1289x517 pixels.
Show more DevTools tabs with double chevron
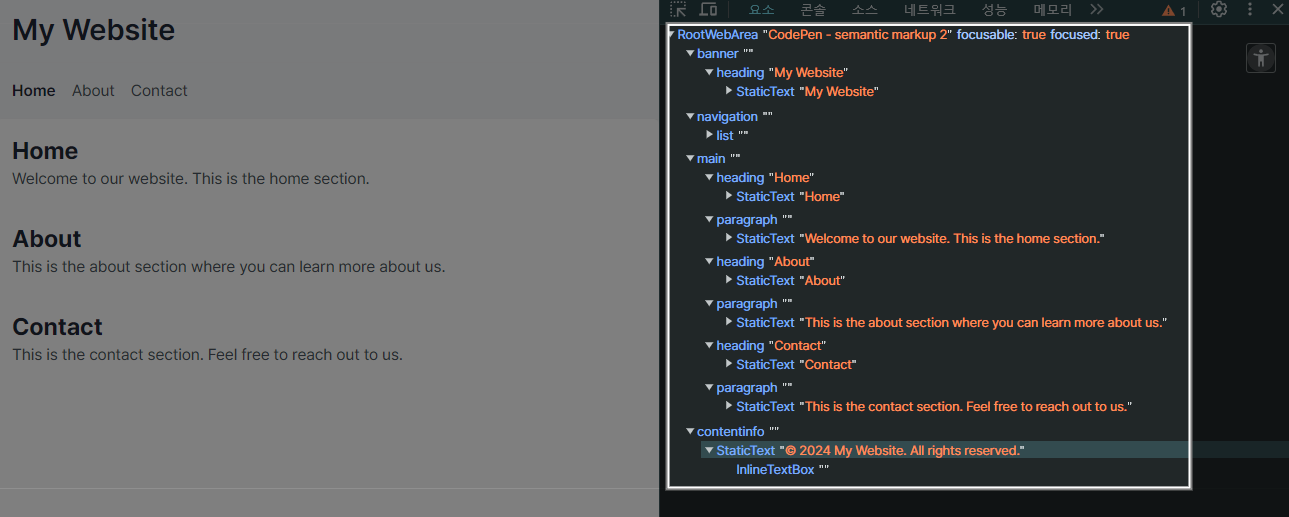(1097, 10)
